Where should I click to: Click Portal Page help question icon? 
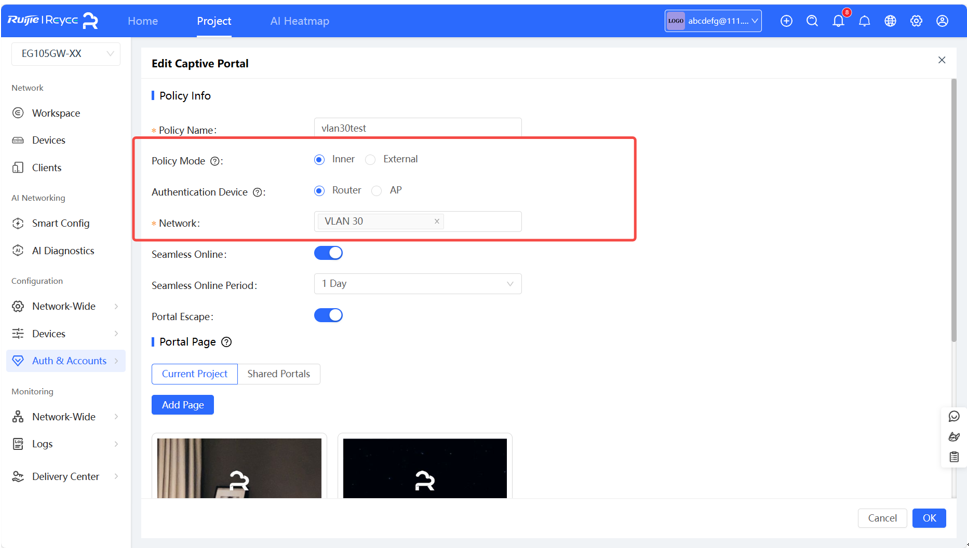(x=226, y=342)
